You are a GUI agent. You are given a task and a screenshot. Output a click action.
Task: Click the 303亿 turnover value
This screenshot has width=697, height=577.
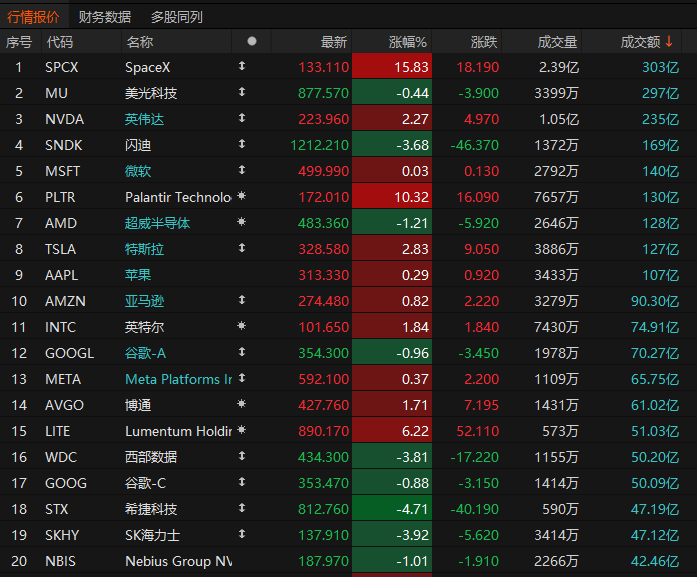(661, 67)
